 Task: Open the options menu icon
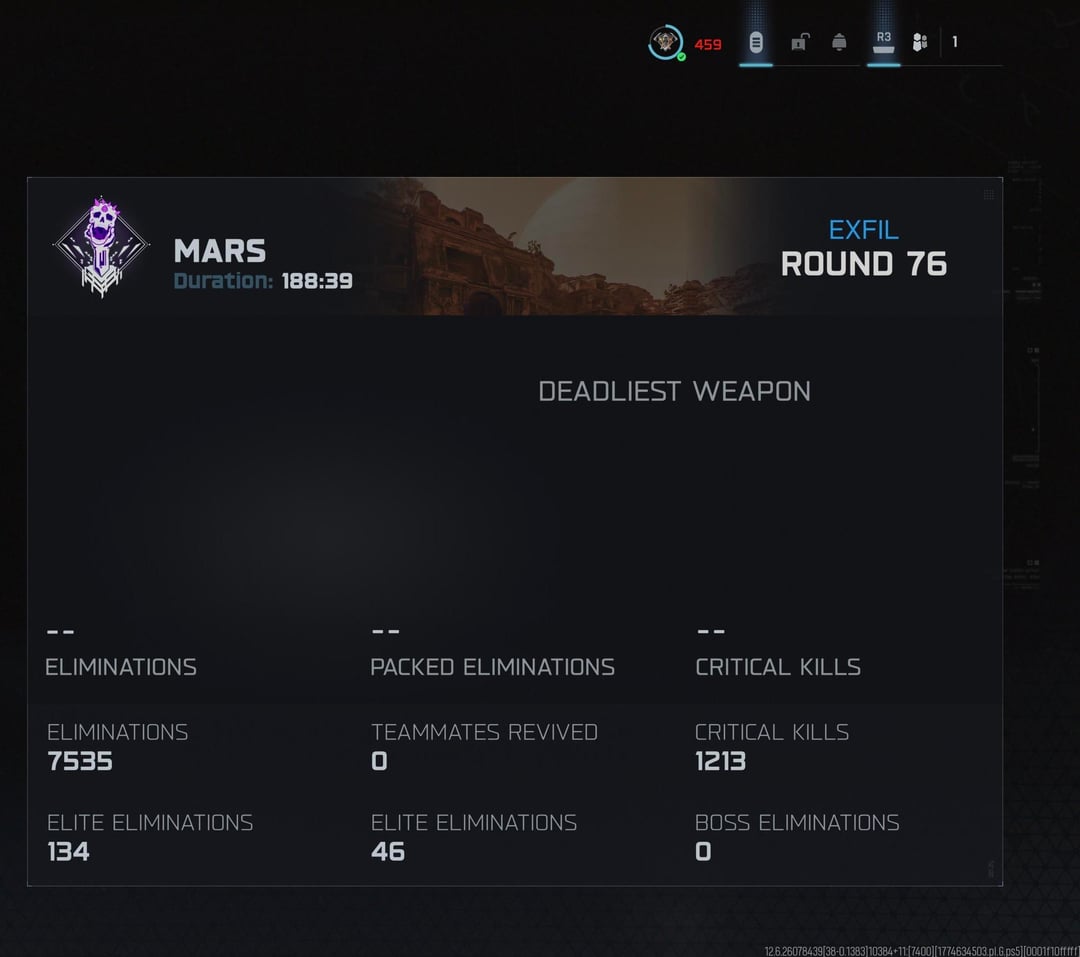(x=756, y=42)
